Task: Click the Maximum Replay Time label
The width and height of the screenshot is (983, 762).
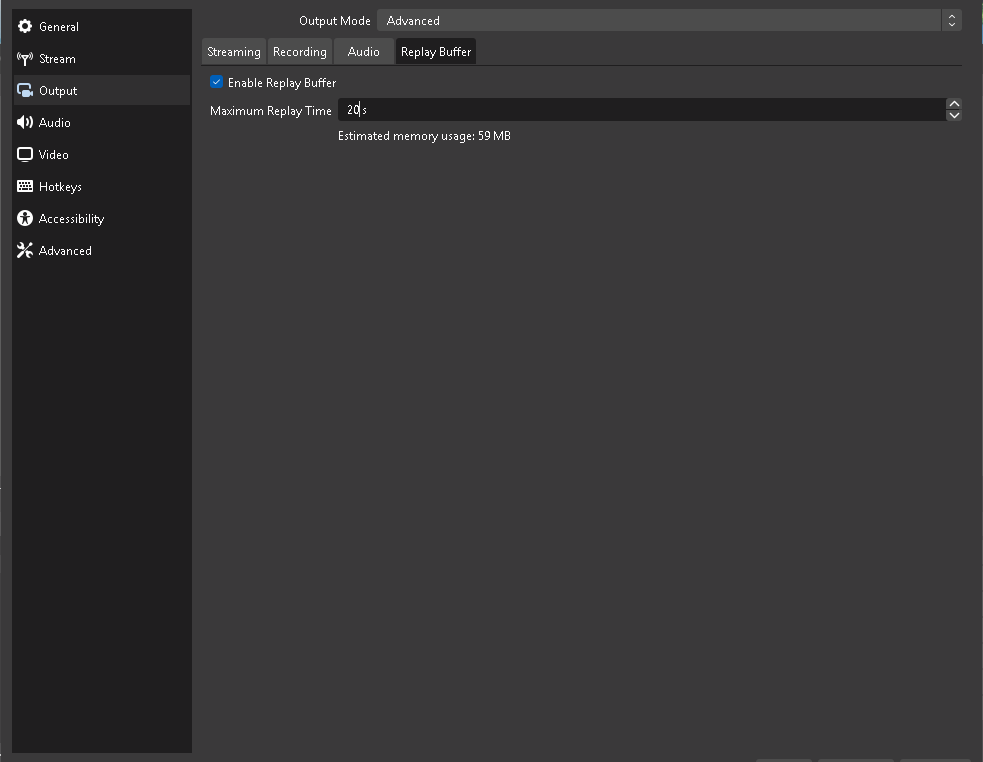Action: coord(271,110)
